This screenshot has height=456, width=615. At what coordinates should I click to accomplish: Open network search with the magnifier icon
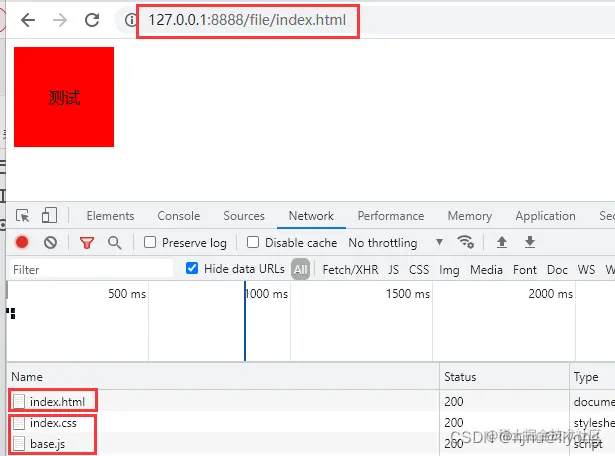115,243
